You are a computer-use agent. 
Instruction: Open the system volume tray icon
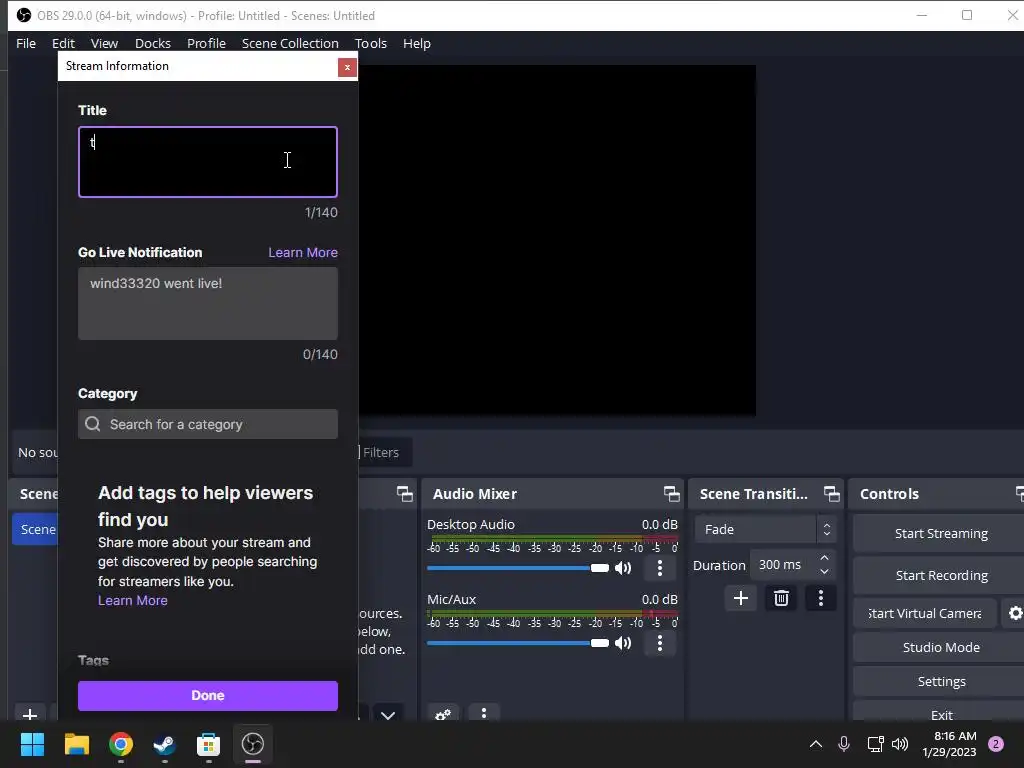[900, 744]
